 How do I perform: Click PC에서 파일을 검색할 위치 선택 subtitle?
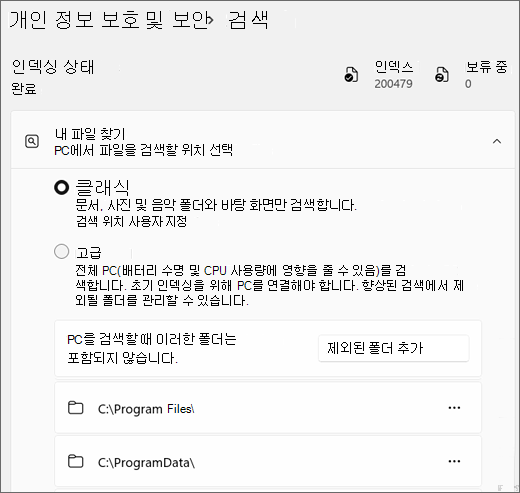[143, 150]
